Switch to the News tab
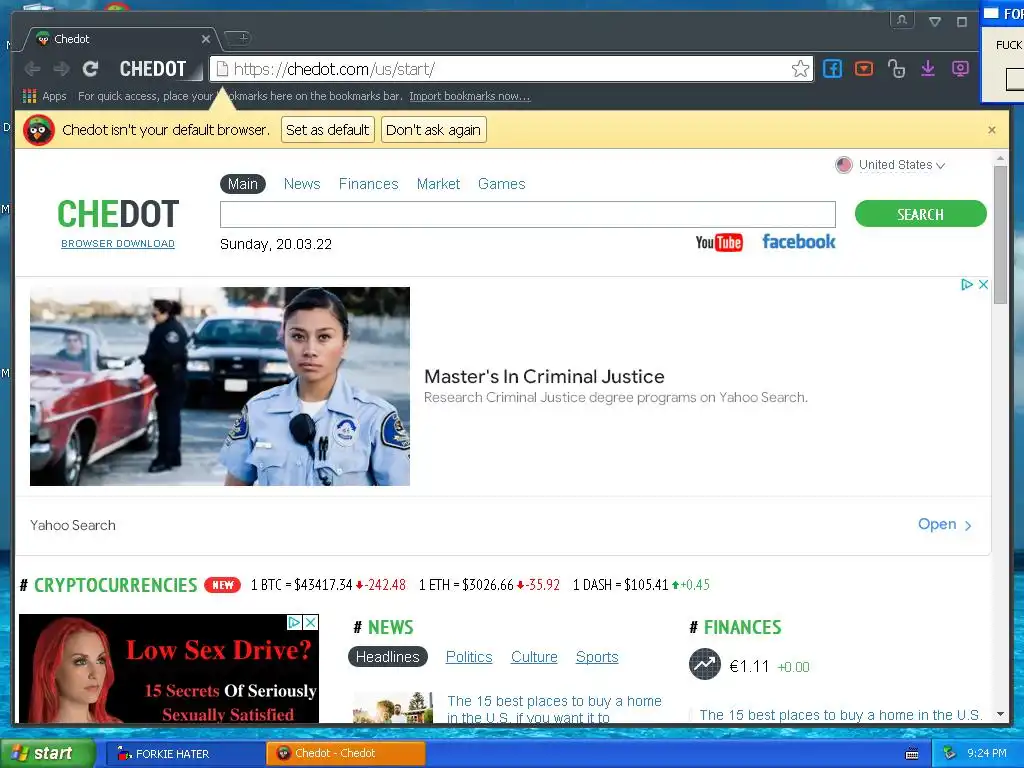1024x768 pixels. pyautogui.click(x=302, y=184)
